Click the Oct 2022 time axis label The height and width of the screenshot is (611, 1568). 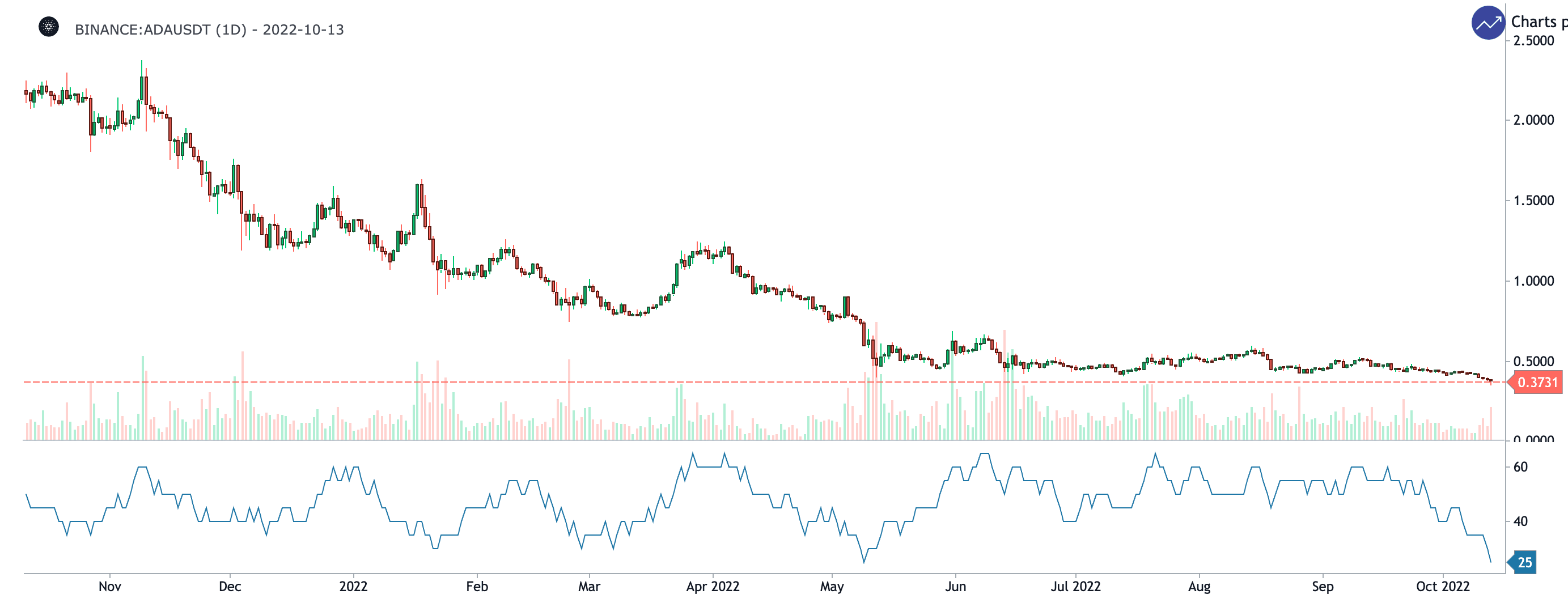pyautogui.click(x=1442, y=587)
